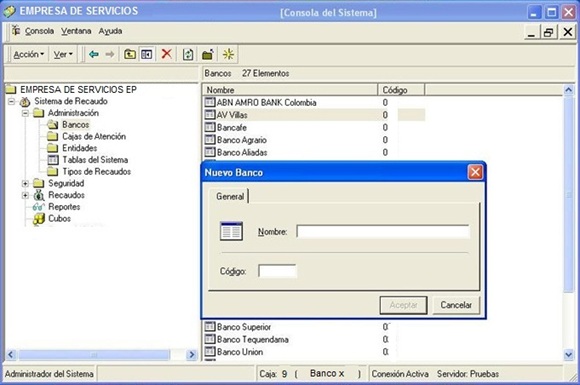The width and height of the screenshot is (580, 385).
Task: Click the console icon left of Consola menu
Action: 16,31
